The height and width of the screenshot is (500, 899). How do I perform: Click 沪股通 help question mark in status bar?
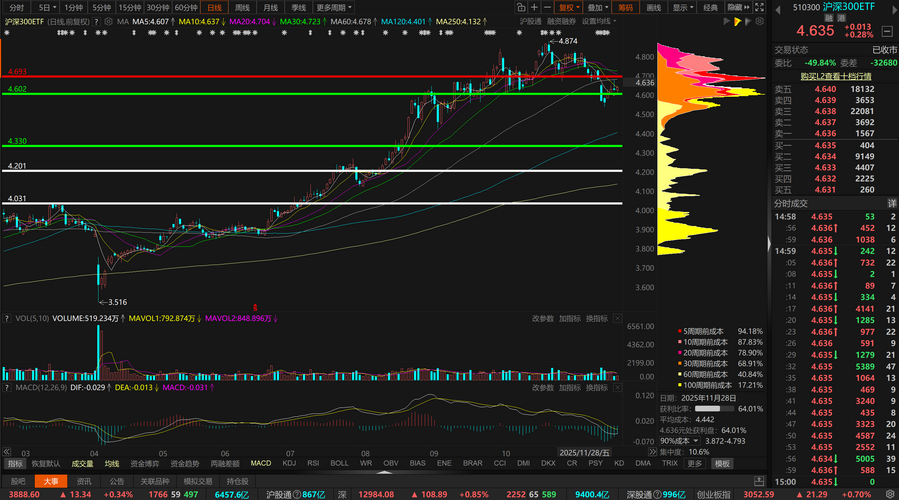(297, 494)
